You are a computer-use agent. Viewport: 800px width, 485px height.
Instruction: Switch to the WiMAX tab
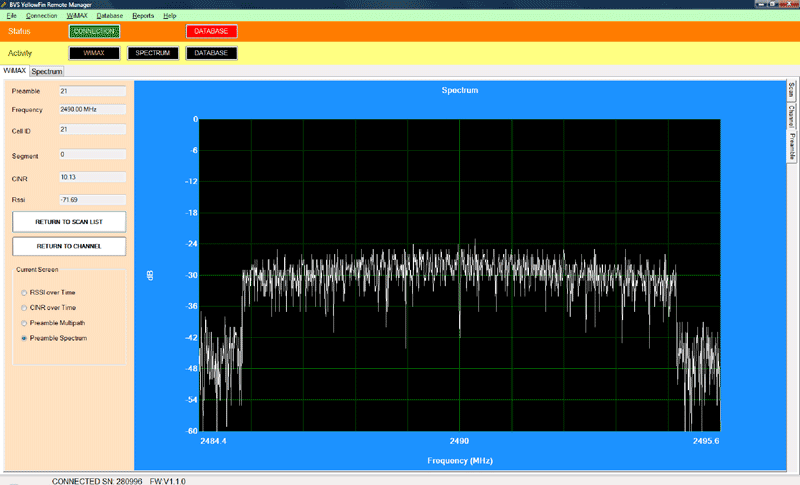(15, 71)
